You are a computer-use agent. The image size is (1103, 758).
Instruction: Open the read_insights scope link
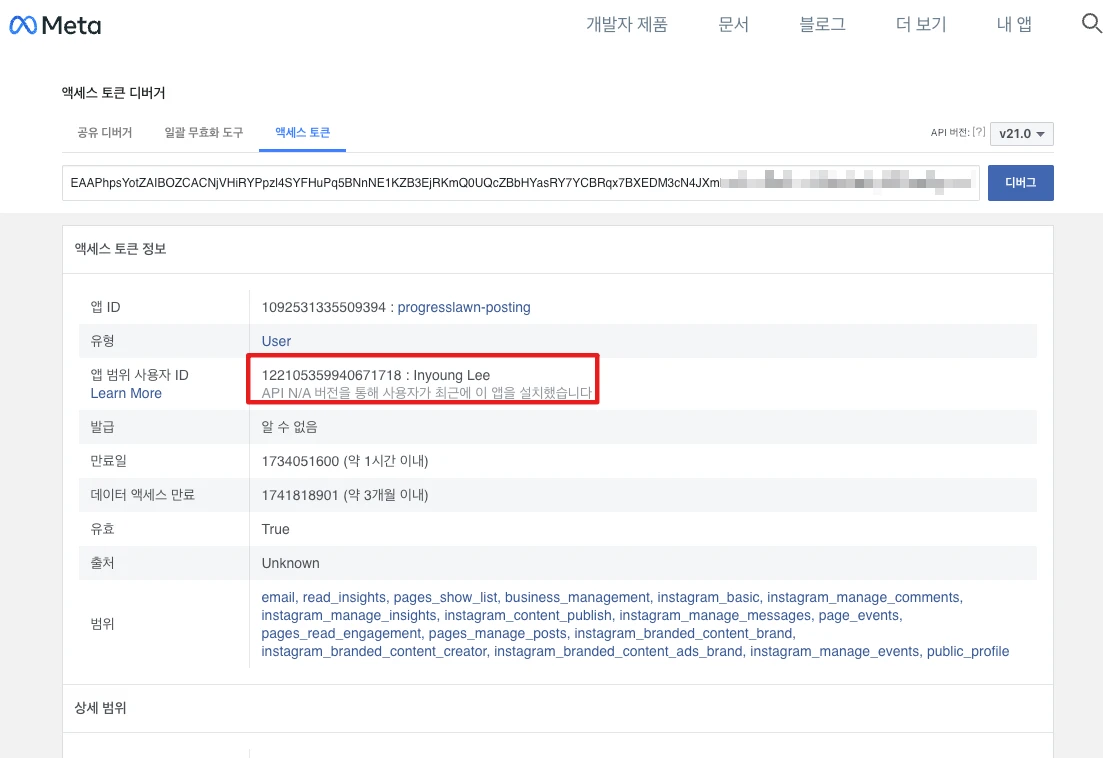coord(345,597)
